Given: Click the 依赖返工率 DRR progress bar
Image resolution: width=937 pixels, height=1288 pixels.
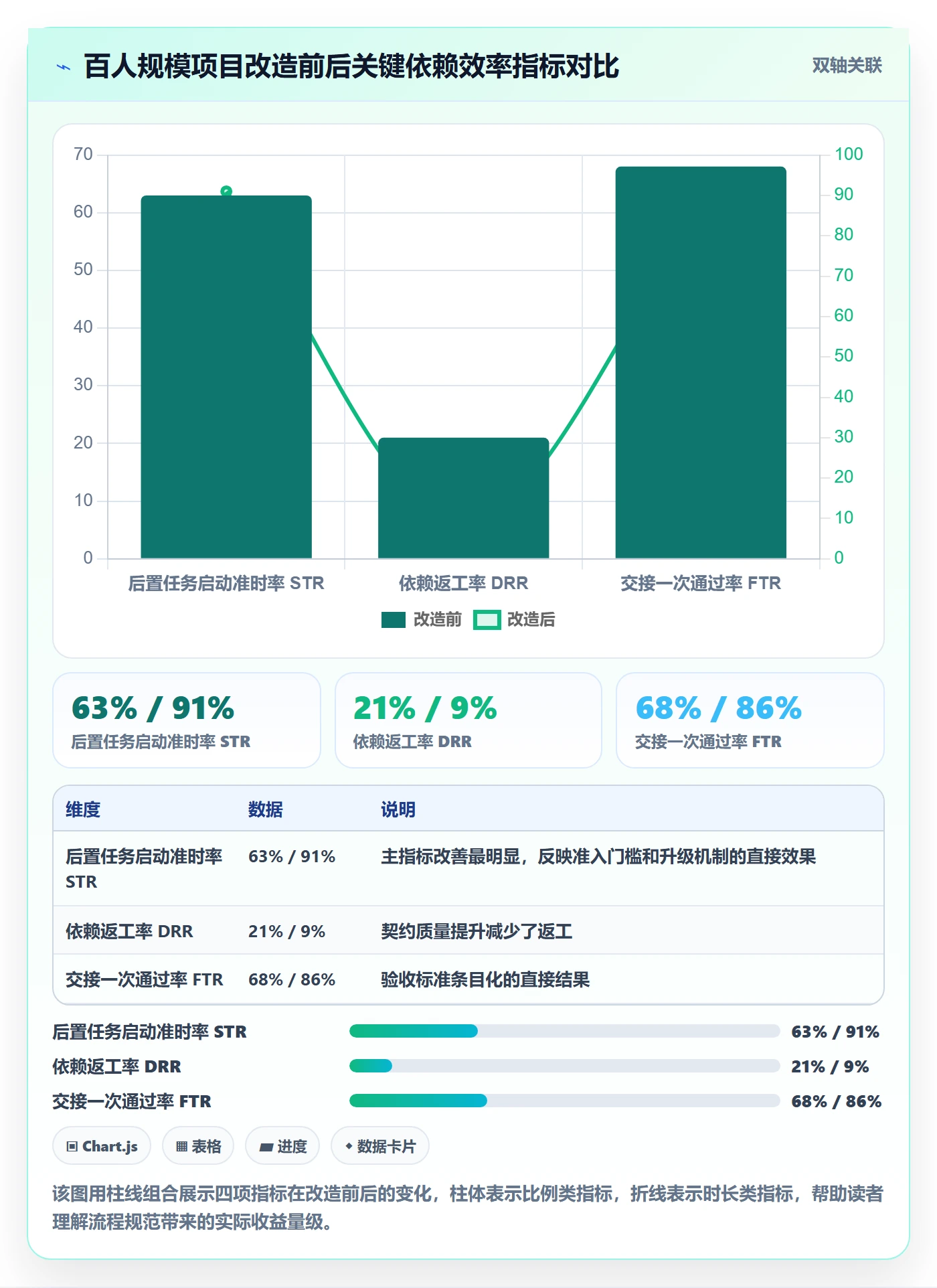Looking at the screenshot, I should coord(564,1066).
